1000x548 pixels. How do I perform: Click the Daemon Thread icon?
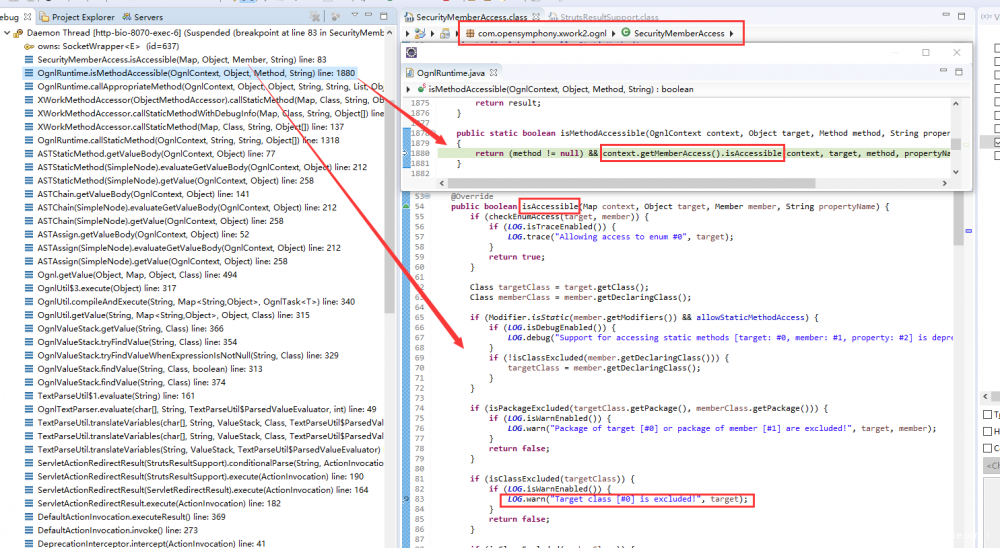18,33
